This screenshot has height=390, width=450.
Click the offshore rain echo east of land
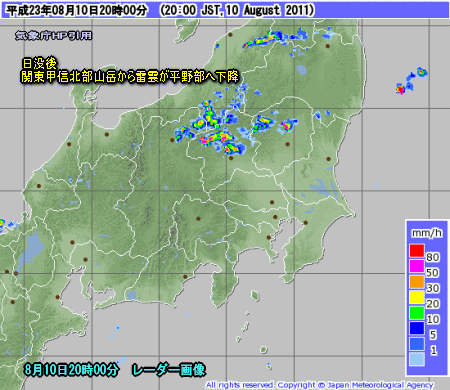411,81
